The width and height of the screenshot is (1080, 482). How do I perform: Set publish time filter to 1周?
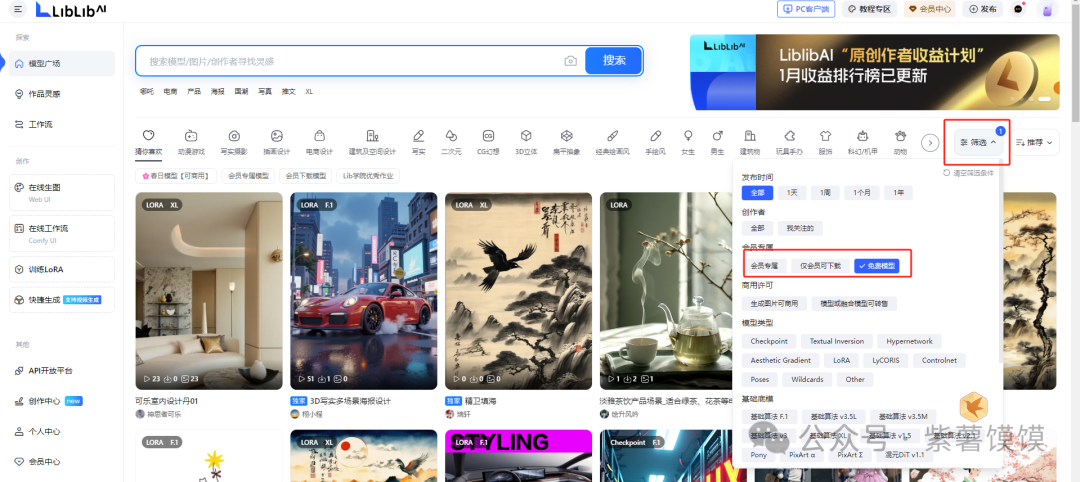[x=825, y=193]
